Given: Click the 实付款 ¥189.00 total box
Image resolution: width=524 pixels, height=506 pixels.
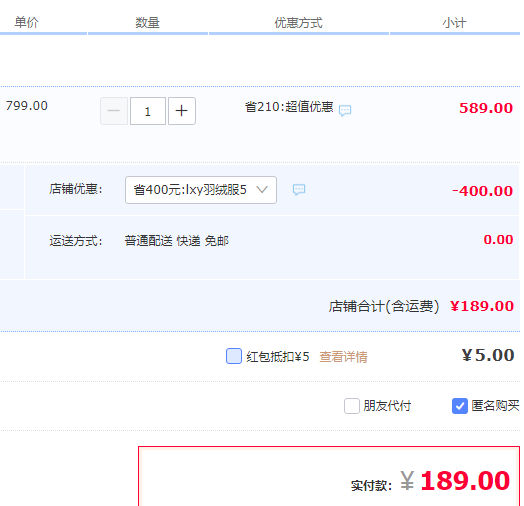Looking at the screenshot, I should click(x=329, y=476).
